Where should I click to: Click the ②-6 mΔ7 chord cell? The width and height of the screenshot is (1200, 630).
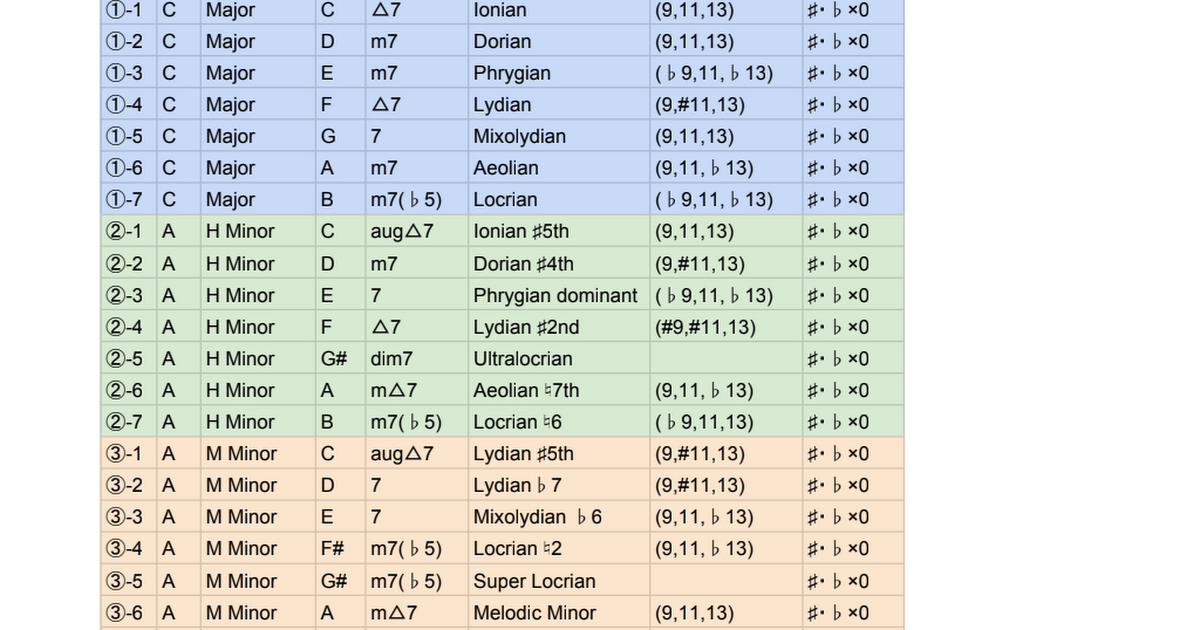click(415, 391)
